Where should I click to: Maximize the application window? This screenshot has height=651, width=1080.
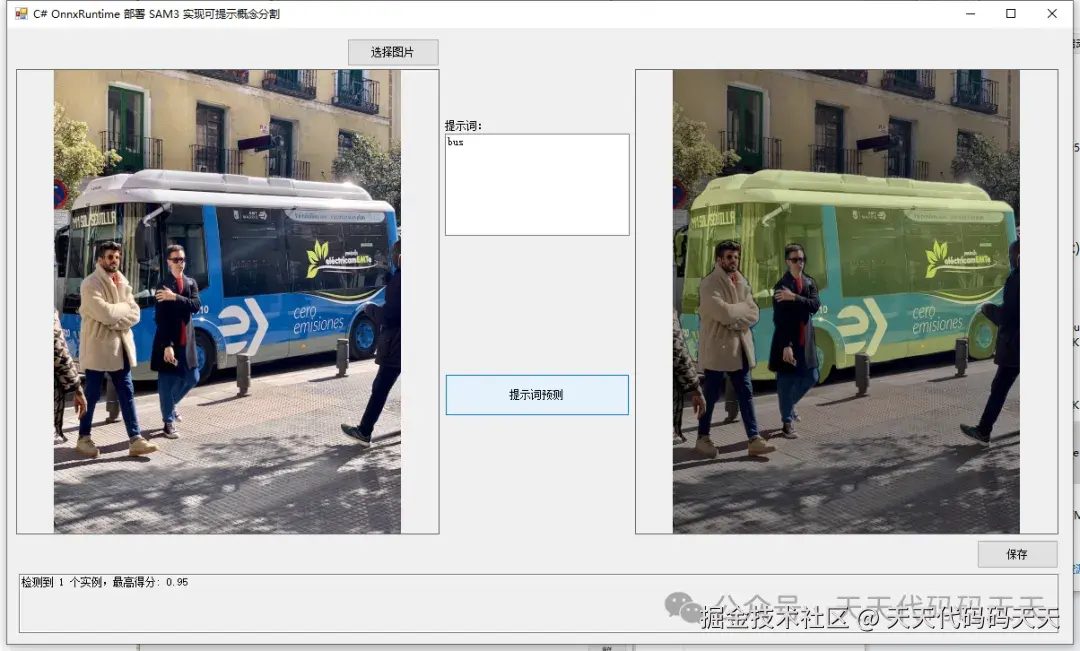pyautogui.click(x=1010, y=14)
